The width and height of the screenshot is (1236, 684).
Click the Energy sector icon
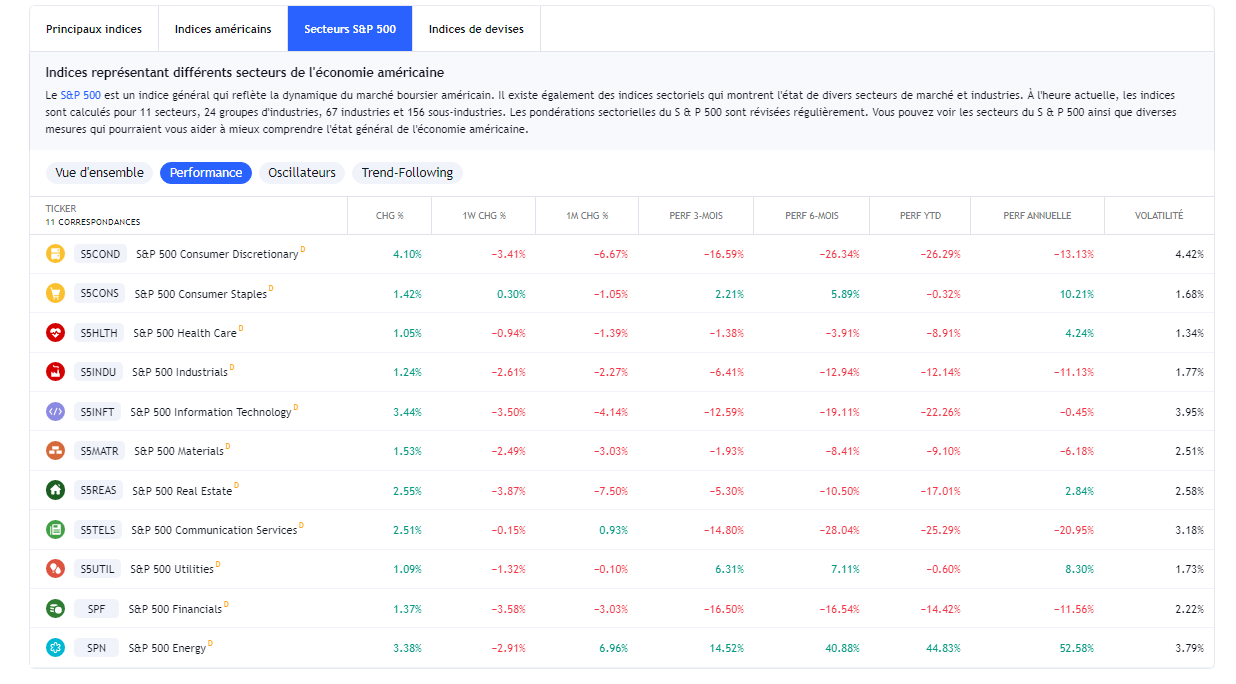(55, 648)
